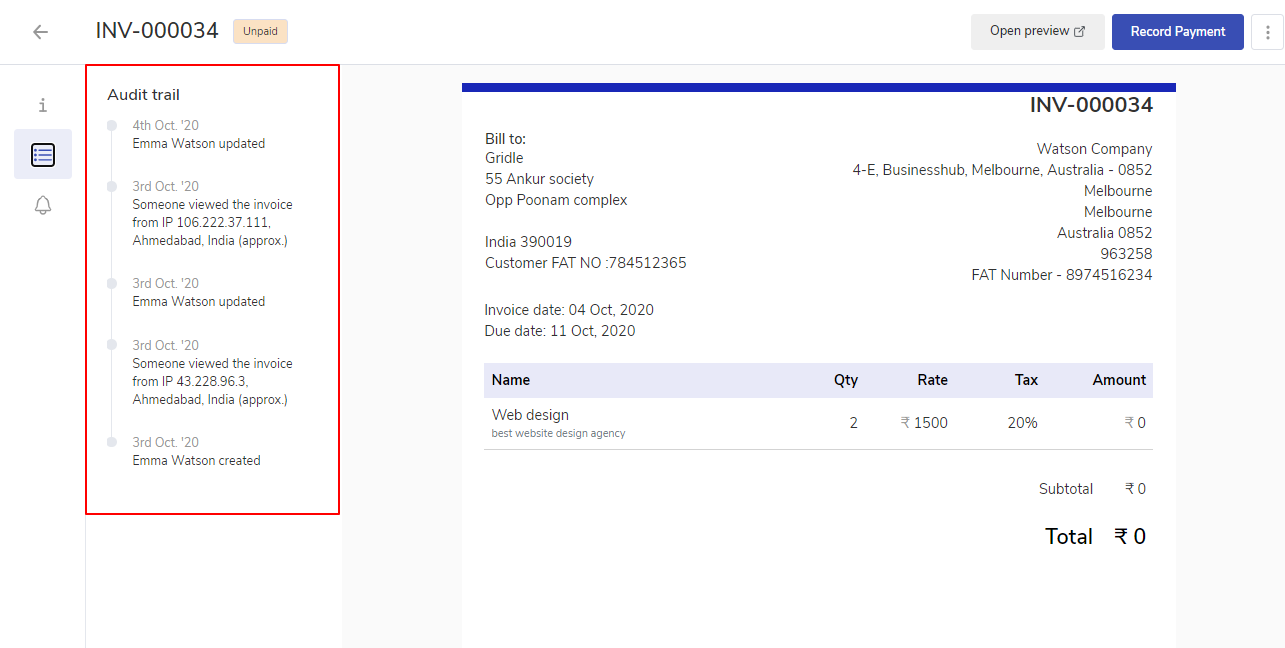Click the Unpaid status badge
The height and width of the screenshot is (648, 1285).
260,31
